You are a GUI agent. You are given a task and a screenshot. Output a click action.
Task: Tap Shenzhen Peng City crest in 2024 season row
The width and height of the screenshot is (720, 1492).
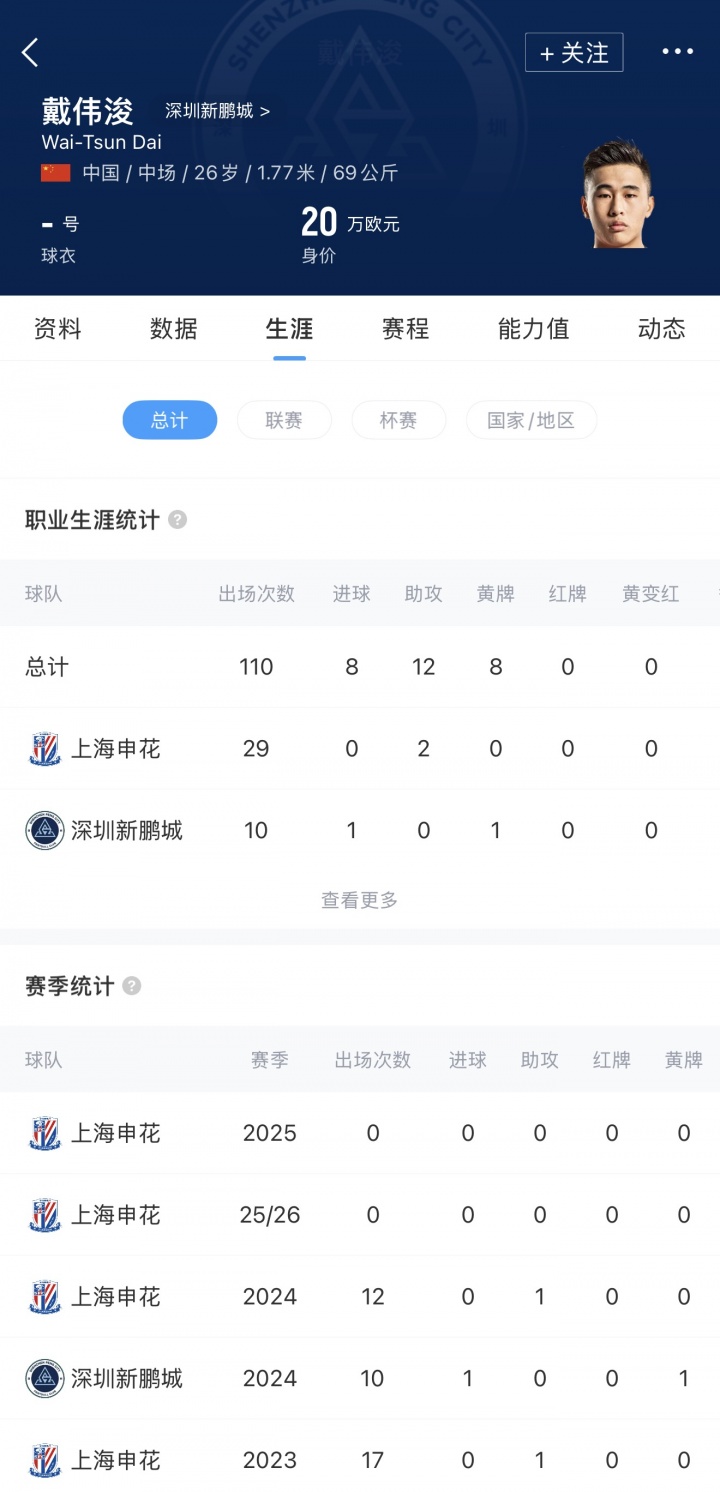[x=45, y=1379]
